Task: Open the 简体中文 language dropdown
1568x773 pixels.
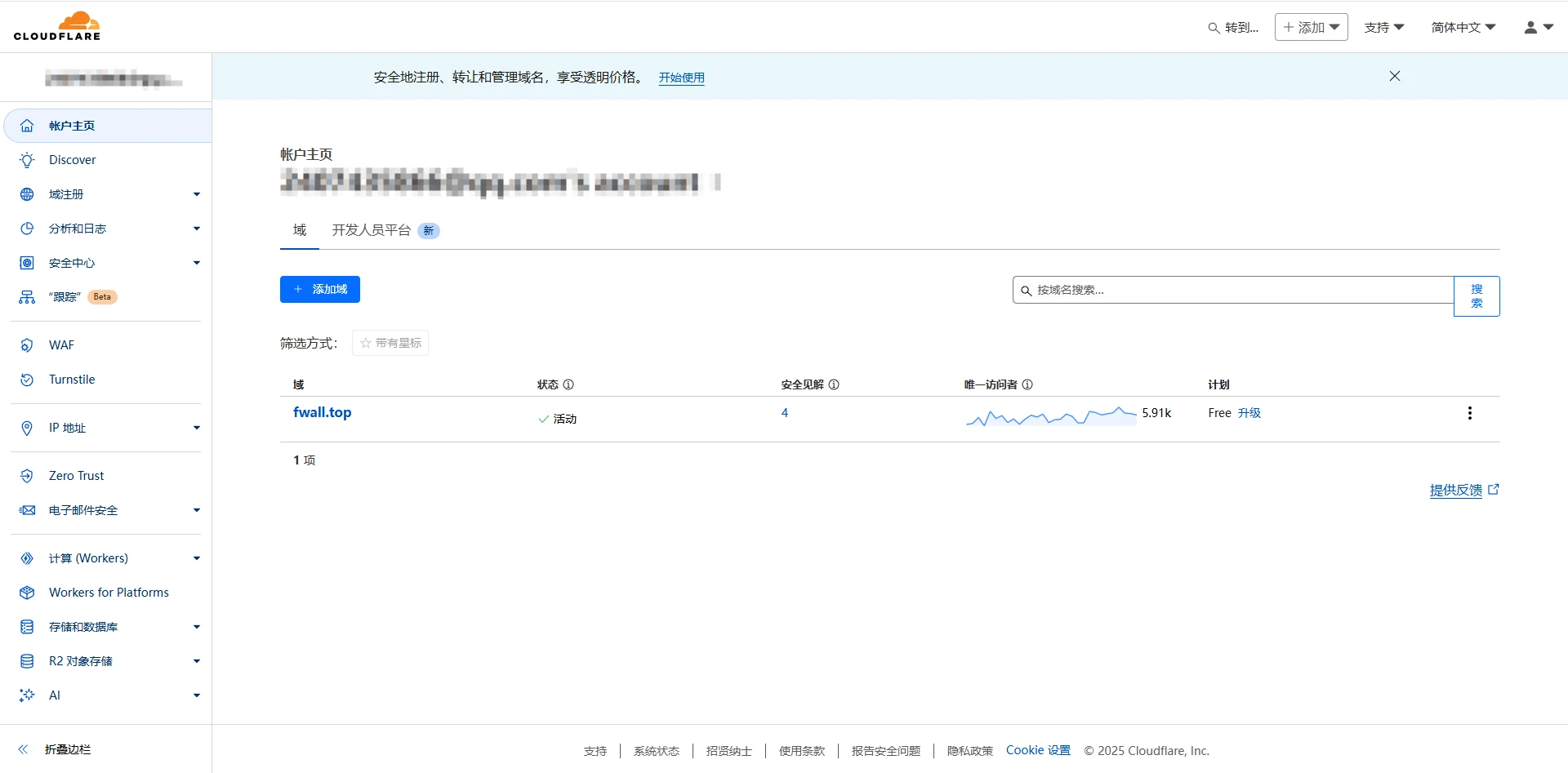Action: [x=1463, y=27]
